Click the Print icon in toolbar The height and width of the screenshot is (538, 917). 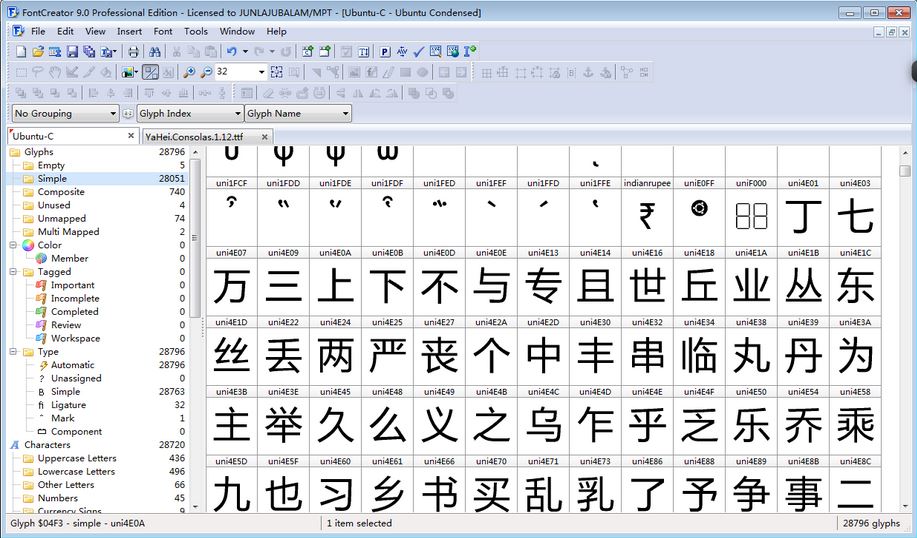point(133,51)
